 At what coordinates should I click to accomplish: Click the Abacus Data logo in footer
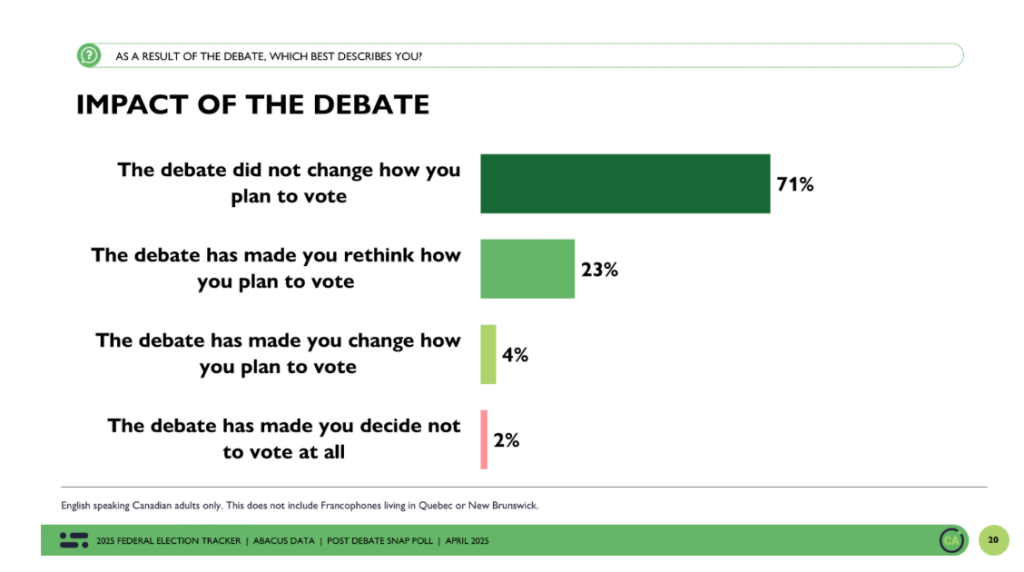click(x=74, y=540)
